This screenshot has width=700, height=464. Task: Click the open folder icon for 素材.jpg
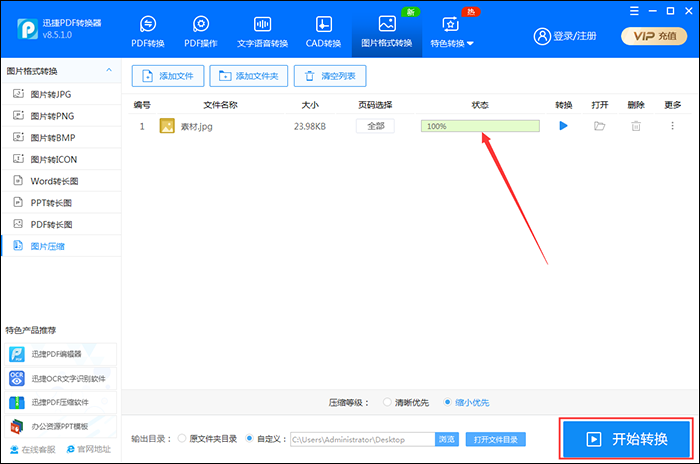coord(600,126)
